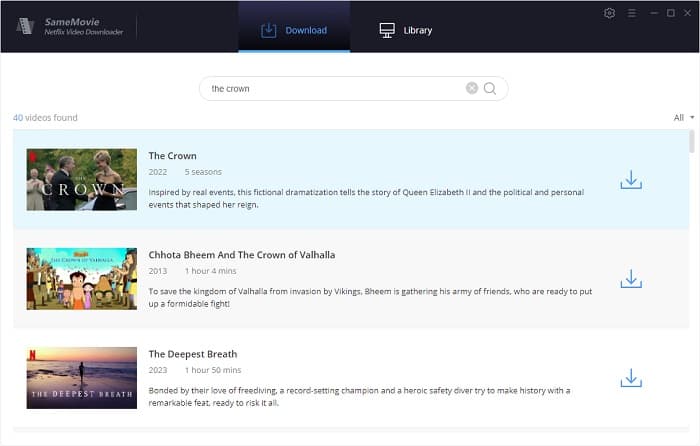Download Chhota Bheem And The Crown of Valhalla
The image size is (700, 446).
point(630,279)
